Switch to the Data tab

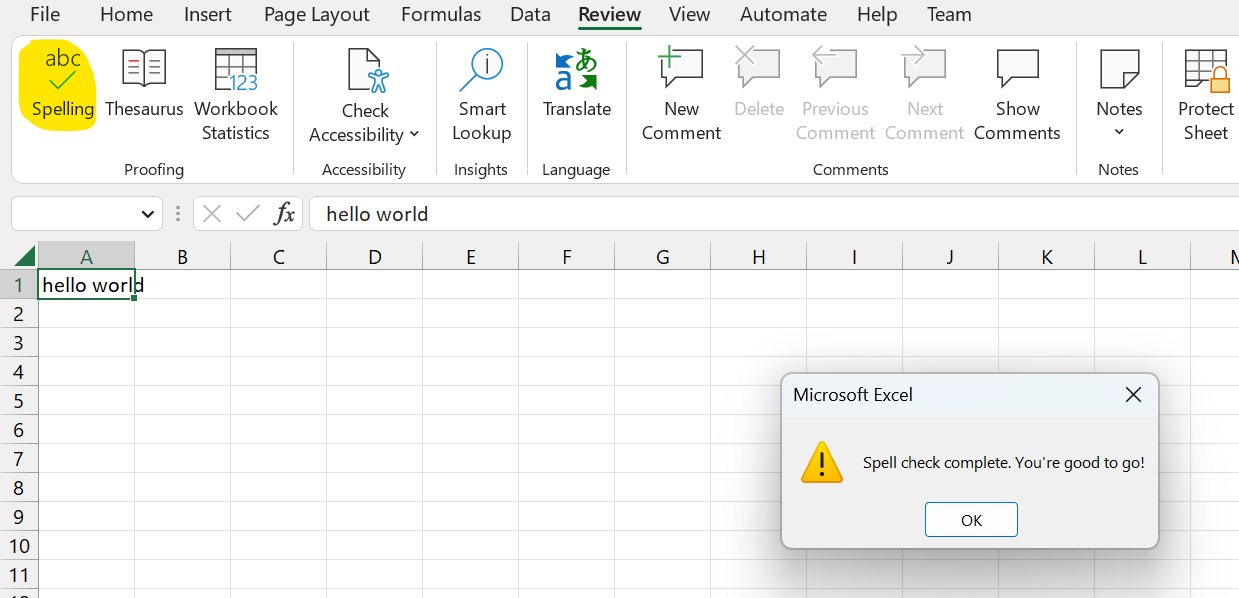pos(530,14)
